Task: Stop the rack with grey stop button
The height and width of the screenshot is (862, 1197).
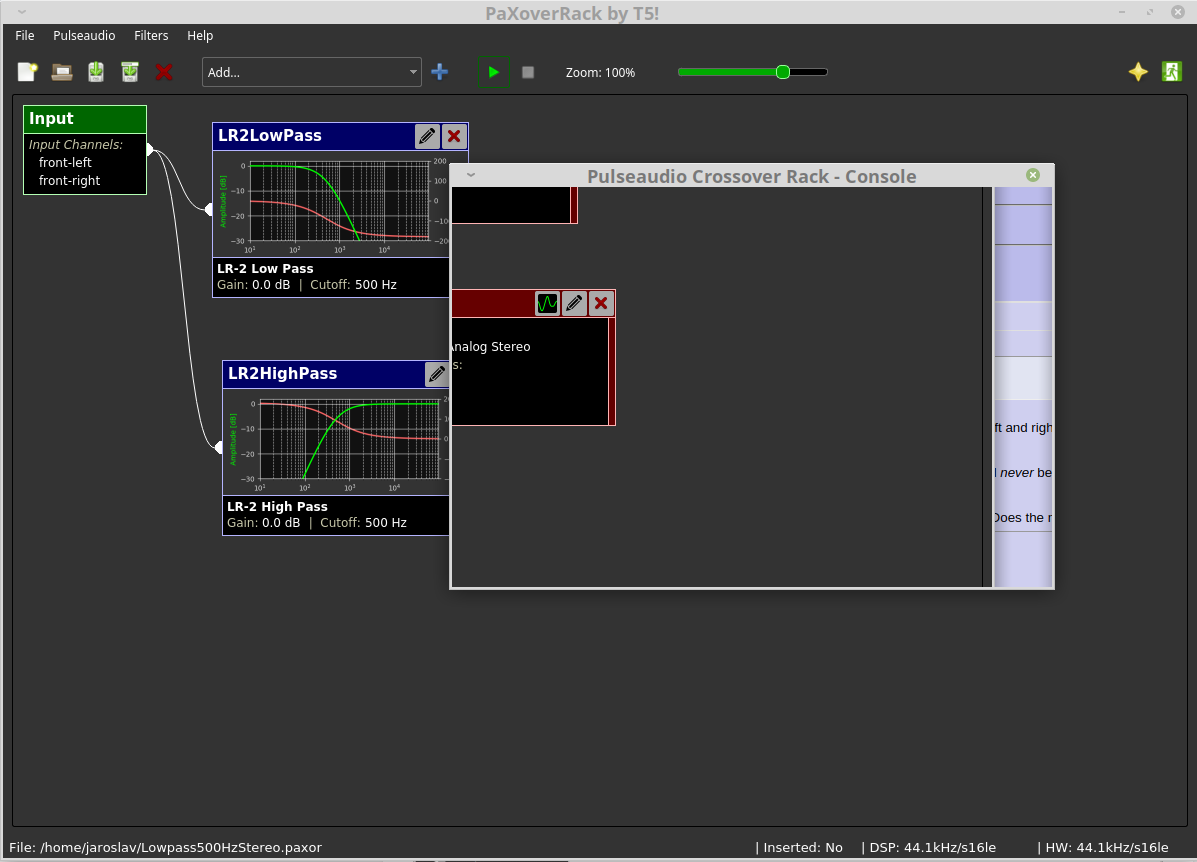Action: coord(528,72)
